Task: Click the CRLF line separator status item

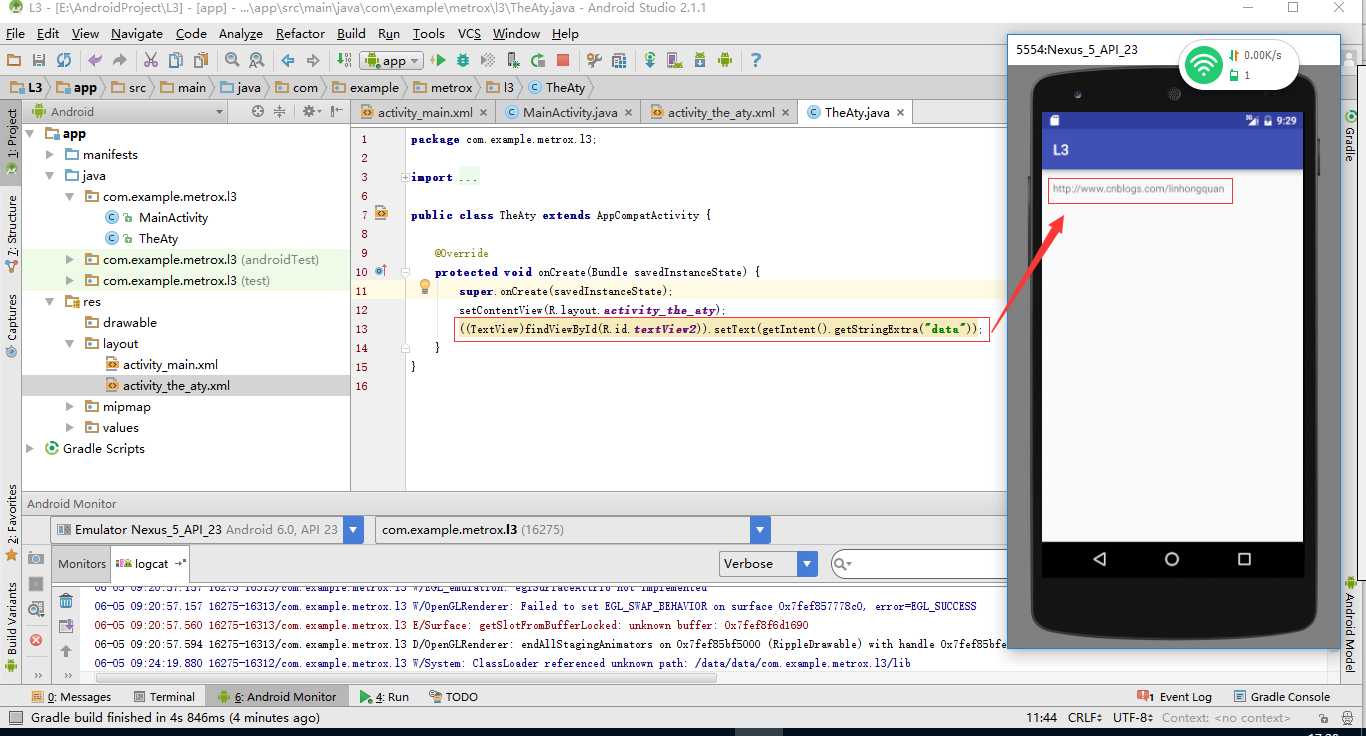Action: pyautogui.click(x=1084, y=718)
